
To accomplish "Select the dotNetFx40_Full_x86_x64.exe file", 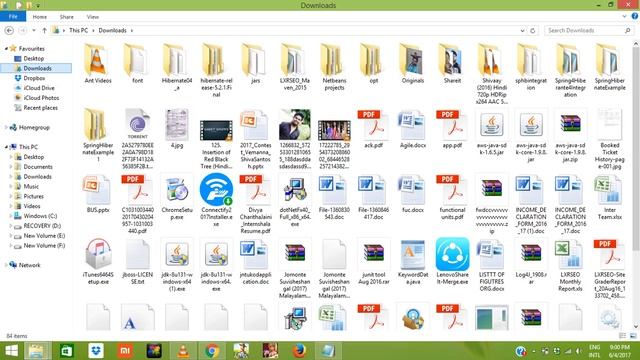I will pyautogui.click(x=295, y=200).
